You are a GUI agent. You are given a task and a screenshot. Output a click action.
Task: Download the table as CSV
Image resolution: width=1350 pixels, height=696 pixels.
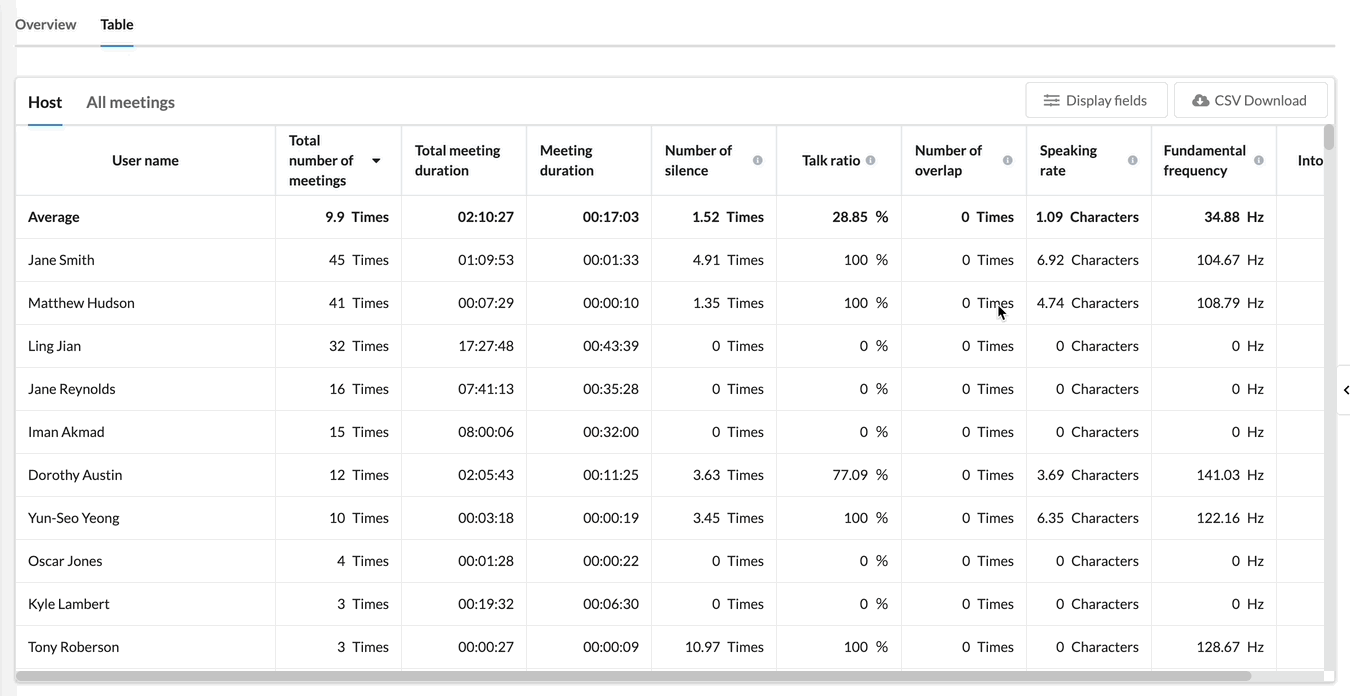pos(1250,100)
